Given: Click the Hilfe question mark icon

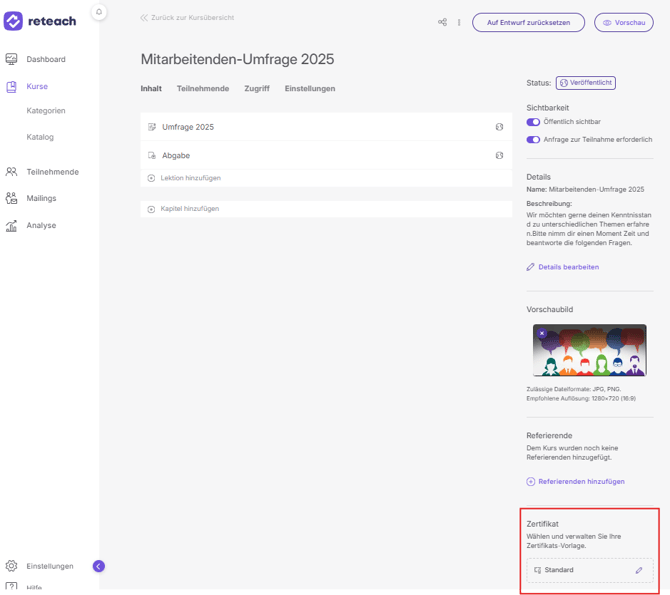Looking at the screenshot, I should pos(12,586).
